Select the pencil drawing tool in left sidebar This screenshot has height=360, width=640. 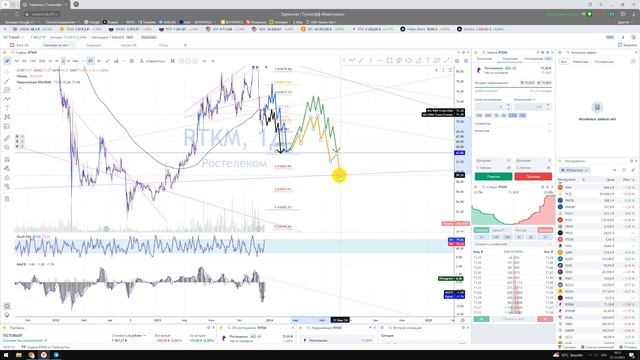click(7, 61)
